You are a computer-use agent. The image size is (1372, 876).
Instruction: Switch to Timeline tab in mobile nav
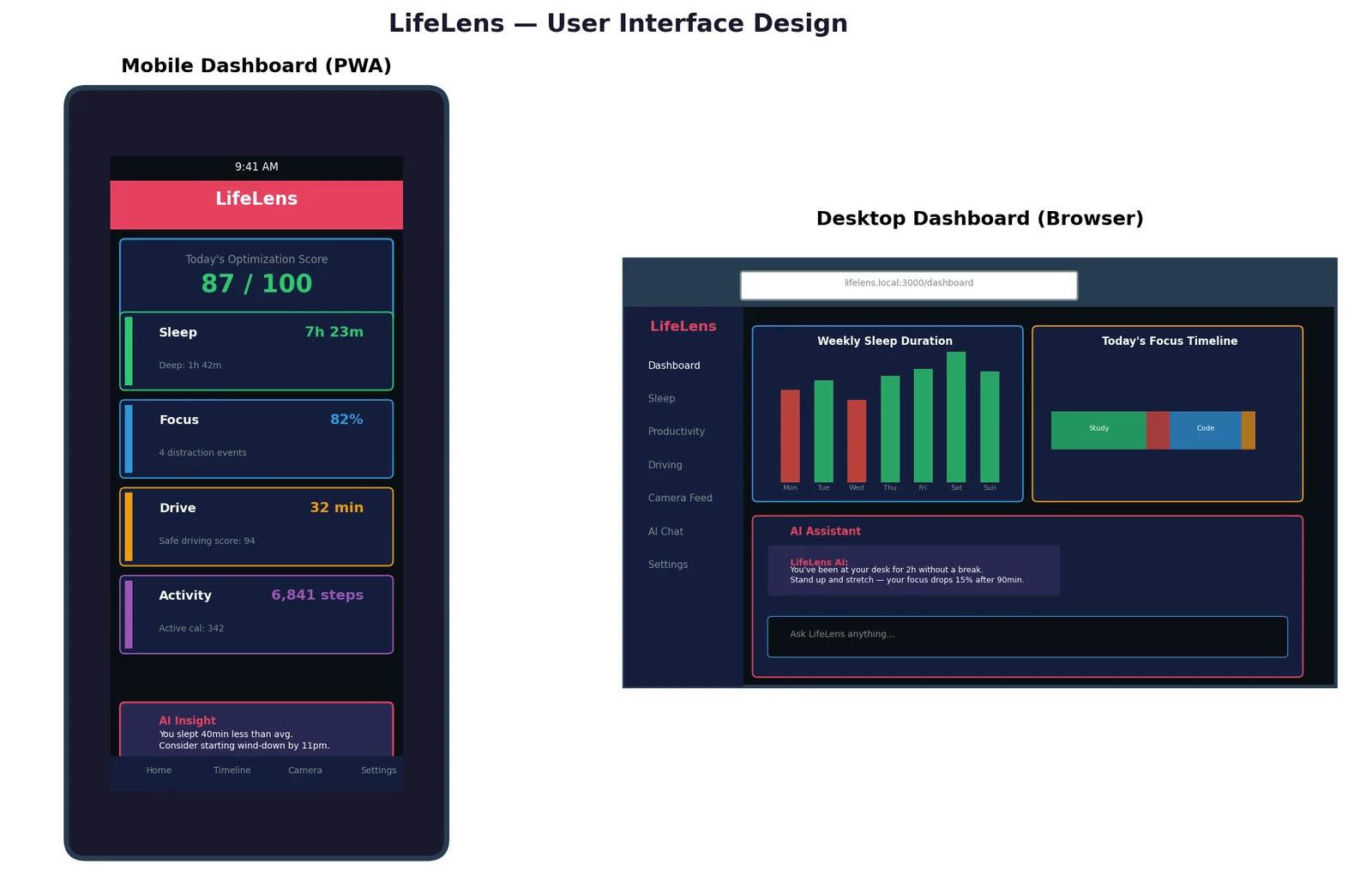tap(232, 770)
